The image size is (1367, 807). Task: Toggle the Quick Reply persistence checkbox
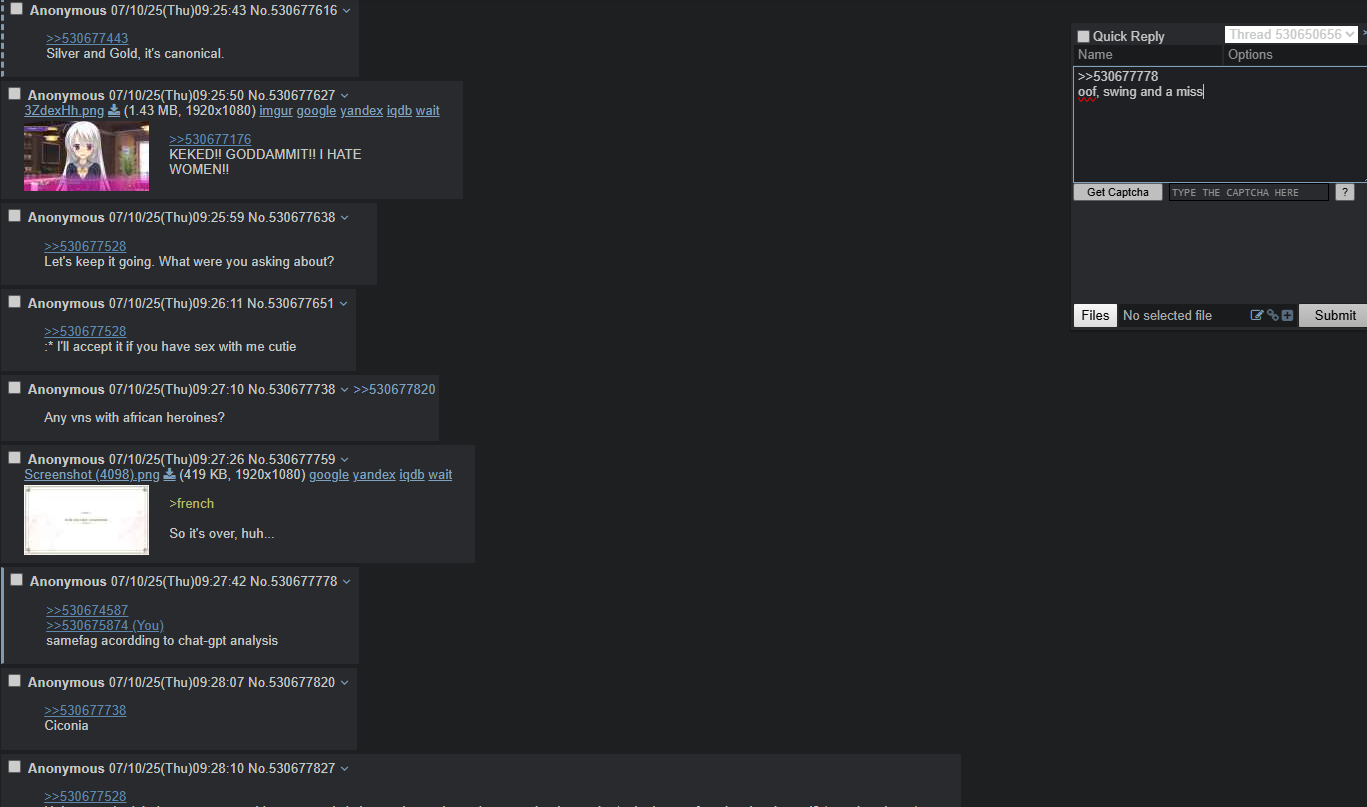pyautogui.click(x=1083, y=36)
